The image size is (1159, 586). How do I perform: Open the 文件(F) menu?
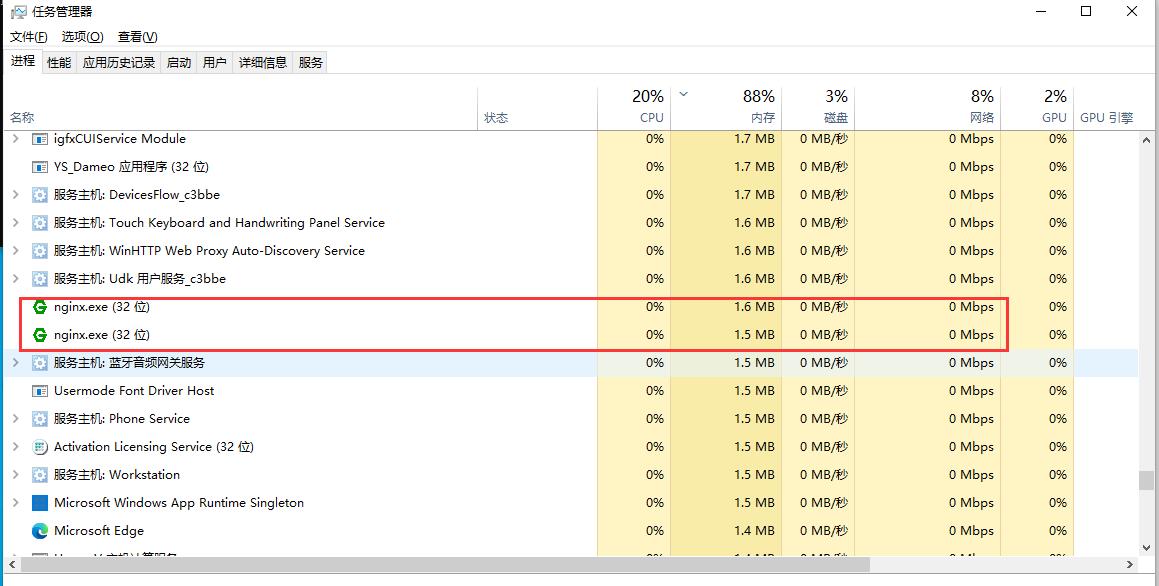(x=29, y=37)
